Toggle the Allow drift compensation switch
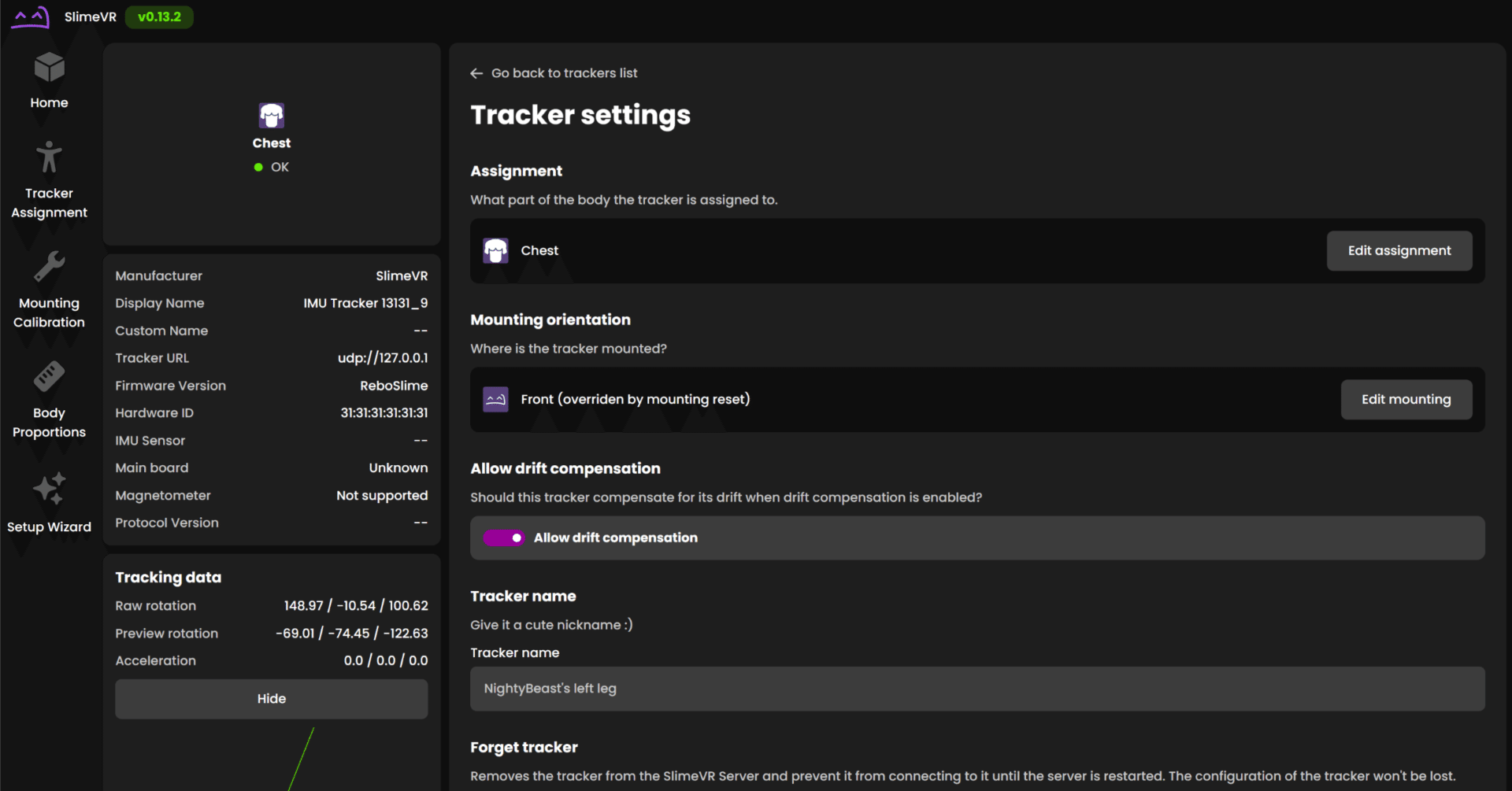Screen dimensions: 1512x791 pyautogui.click(x=504, y=538)
